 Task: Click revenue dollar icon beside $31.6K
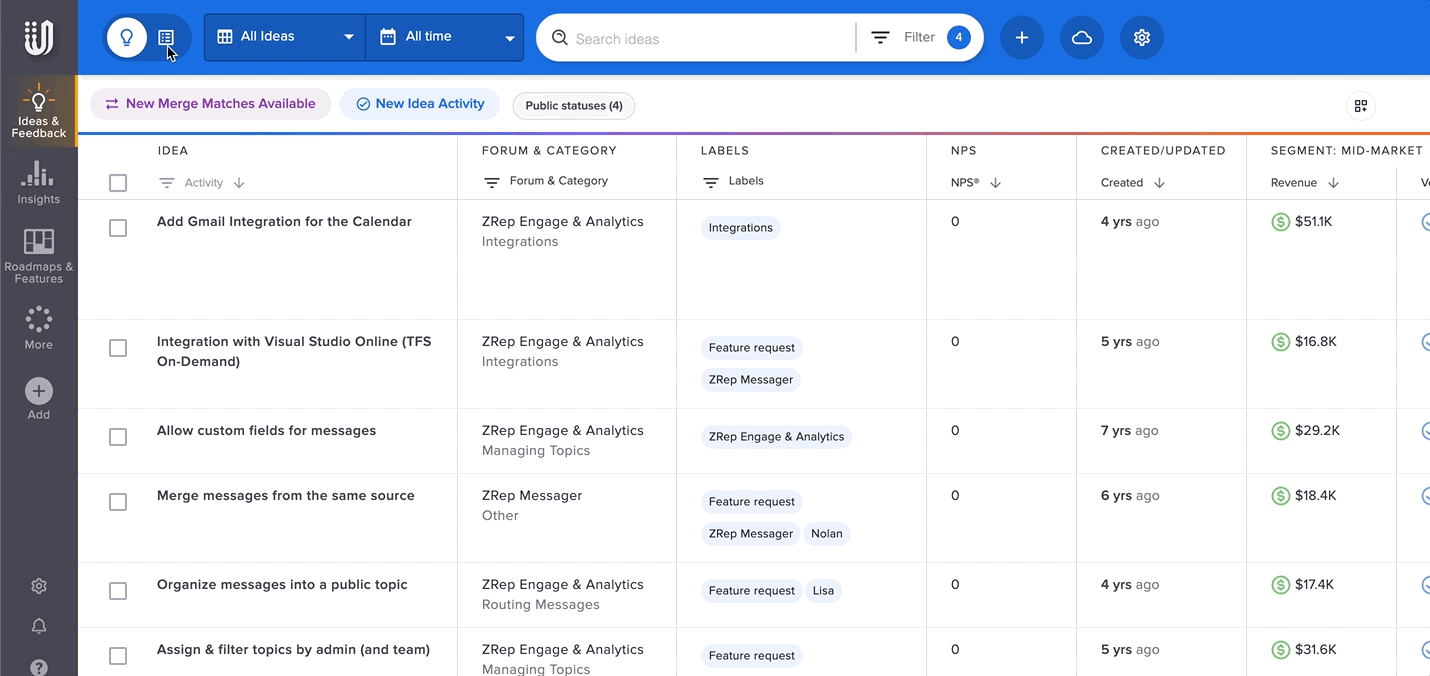(1280, 650)
